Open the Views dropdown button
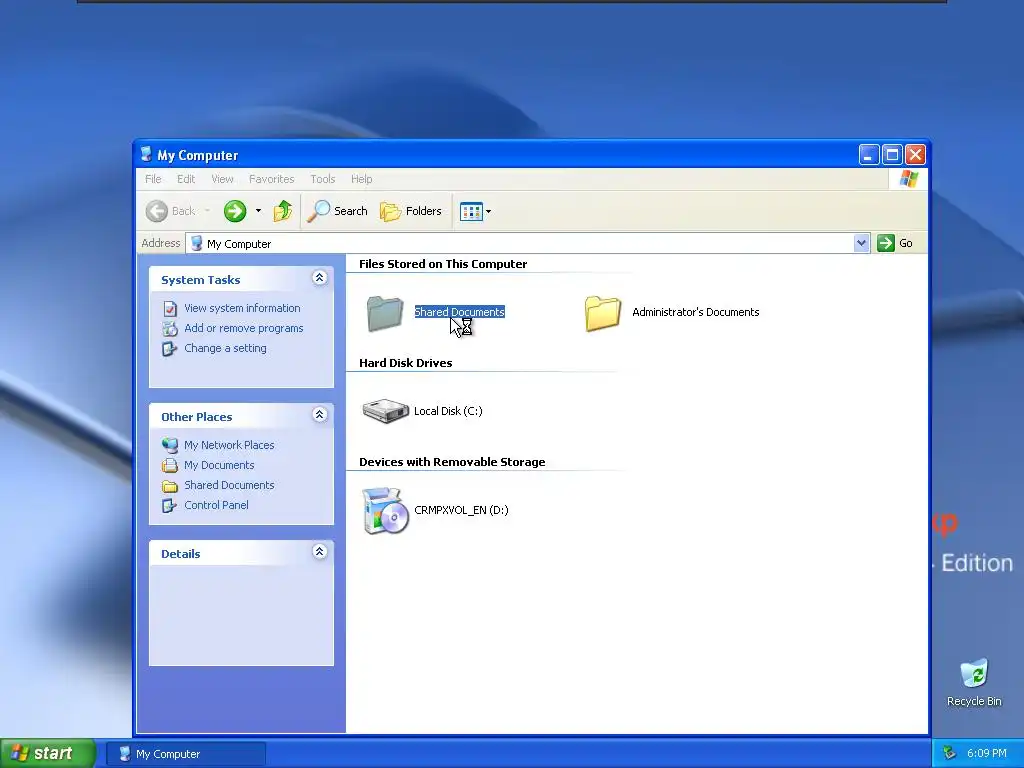The image size is (1024, 768). pos(475,211)
